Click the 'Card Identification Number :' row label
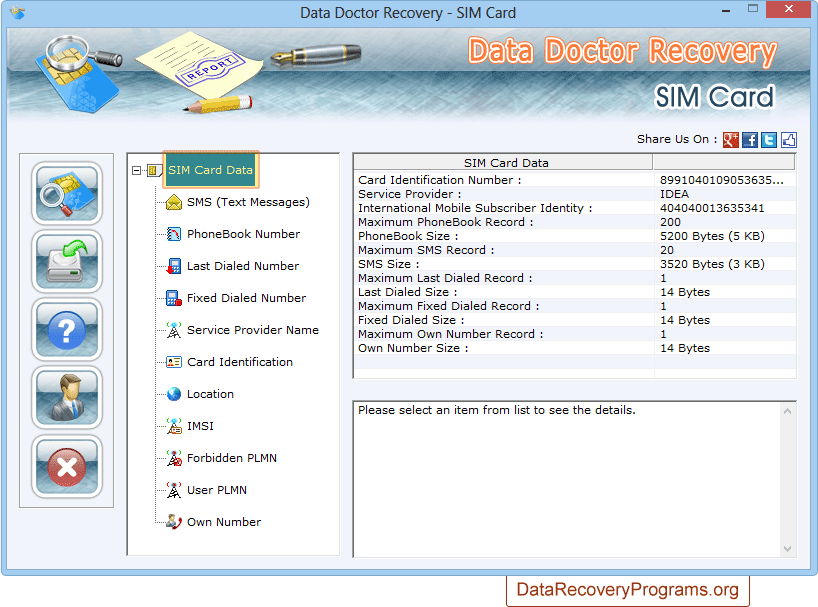 (439, 180)
